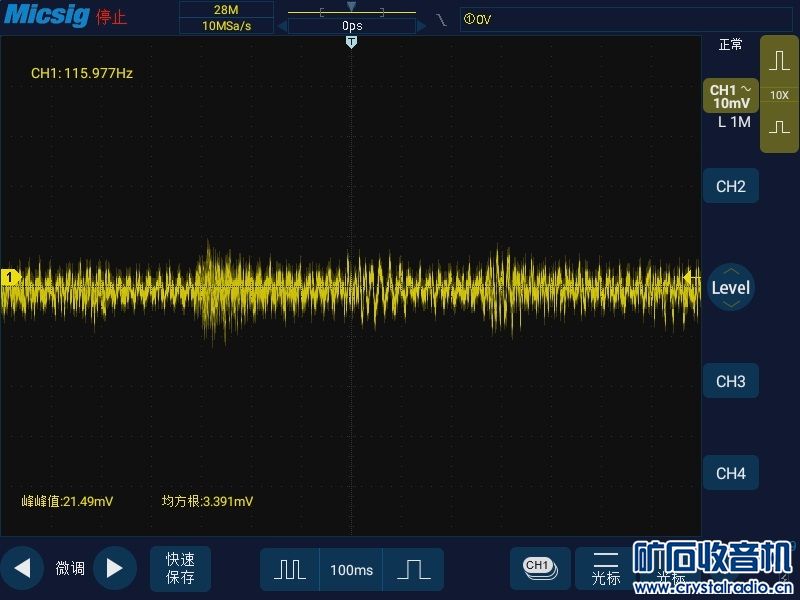Tap the 0ps horizontal position readout

pyautogui.click(x=352, y=26)
